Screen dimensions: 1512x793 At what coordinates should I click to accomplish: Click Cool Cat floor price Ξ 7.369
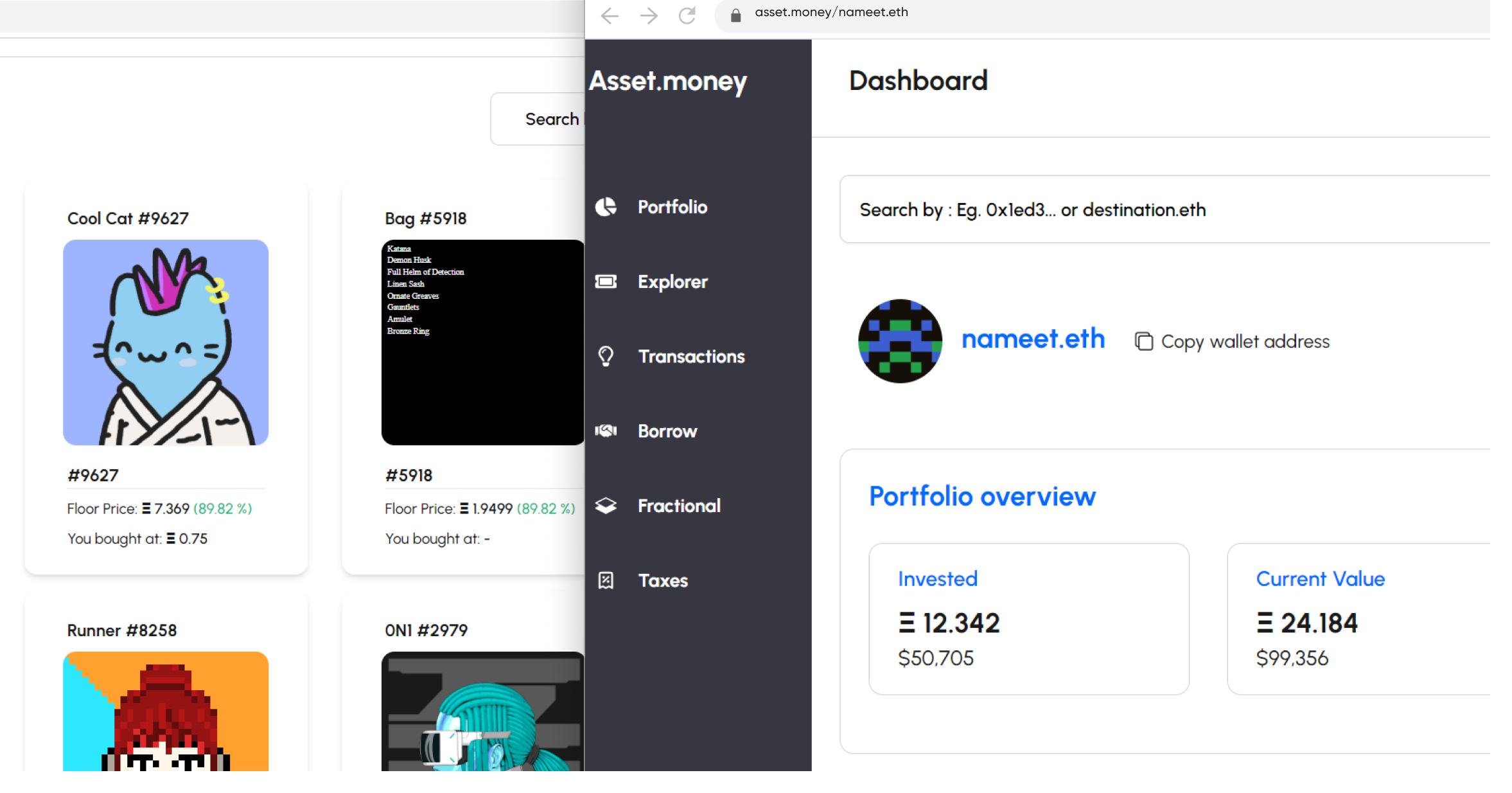point(166,509)
